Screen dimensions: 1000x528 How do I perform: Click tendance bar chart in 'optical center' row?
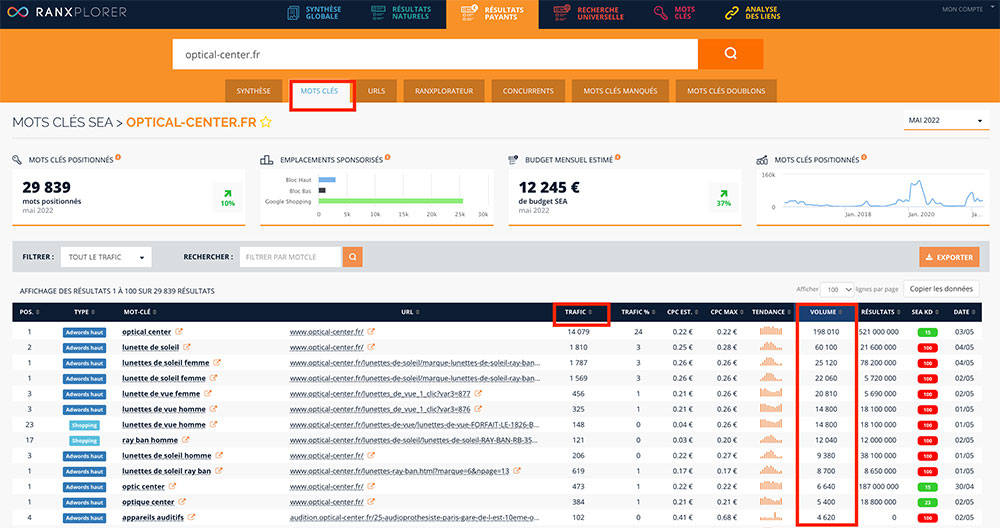pyautogui.click(x=770, y=331)
